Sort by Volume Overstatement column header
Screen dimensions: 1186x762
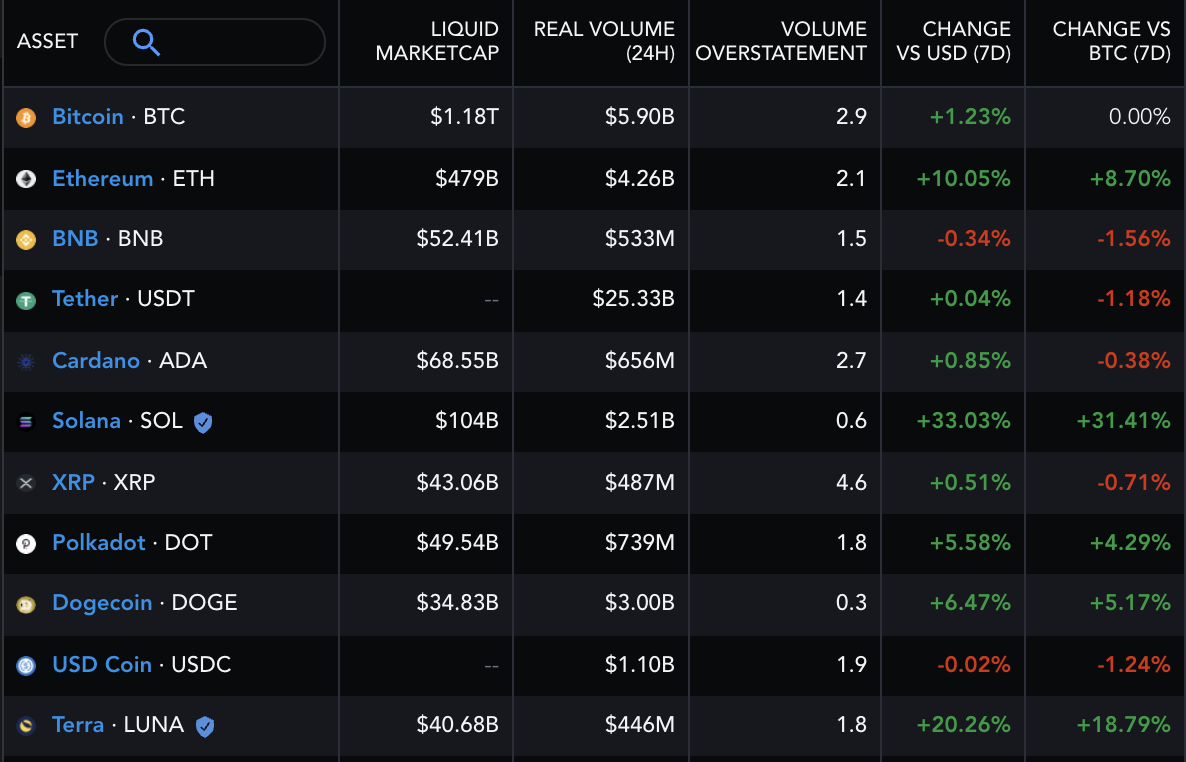click(781, 41)
